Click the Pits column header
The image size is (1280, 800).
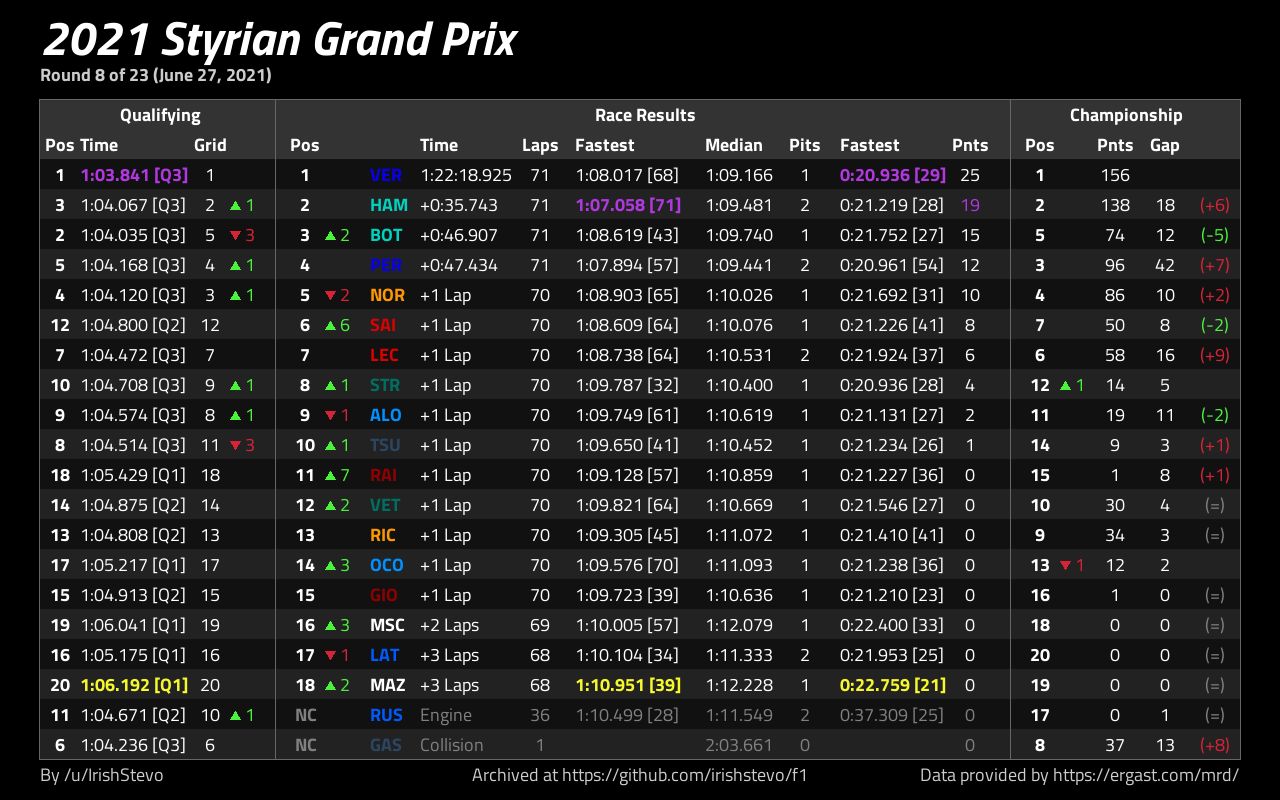(x=804, y=145)
